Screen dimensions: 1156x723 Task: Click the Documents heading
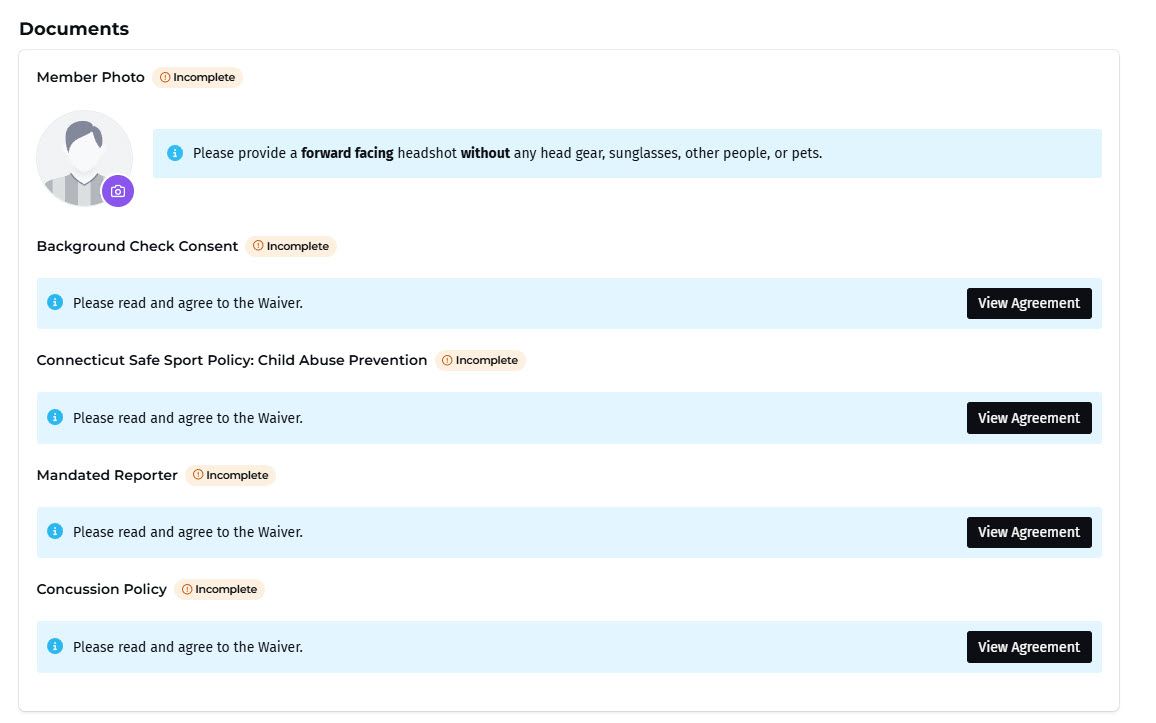pyautogui.click(x=74, y=29)
